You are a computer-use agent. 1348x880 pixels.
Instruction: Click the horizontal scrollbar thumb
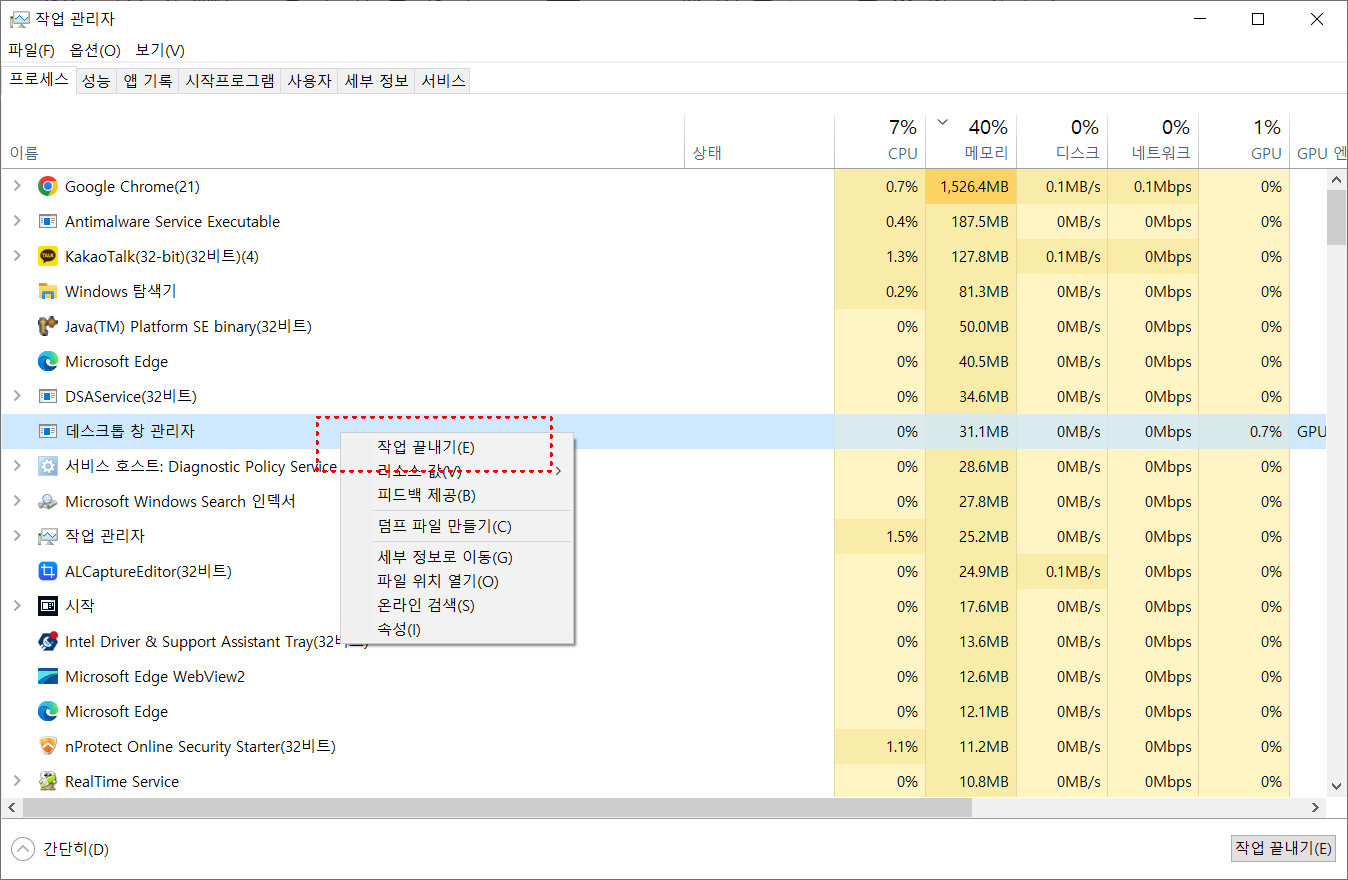(497, 806)
